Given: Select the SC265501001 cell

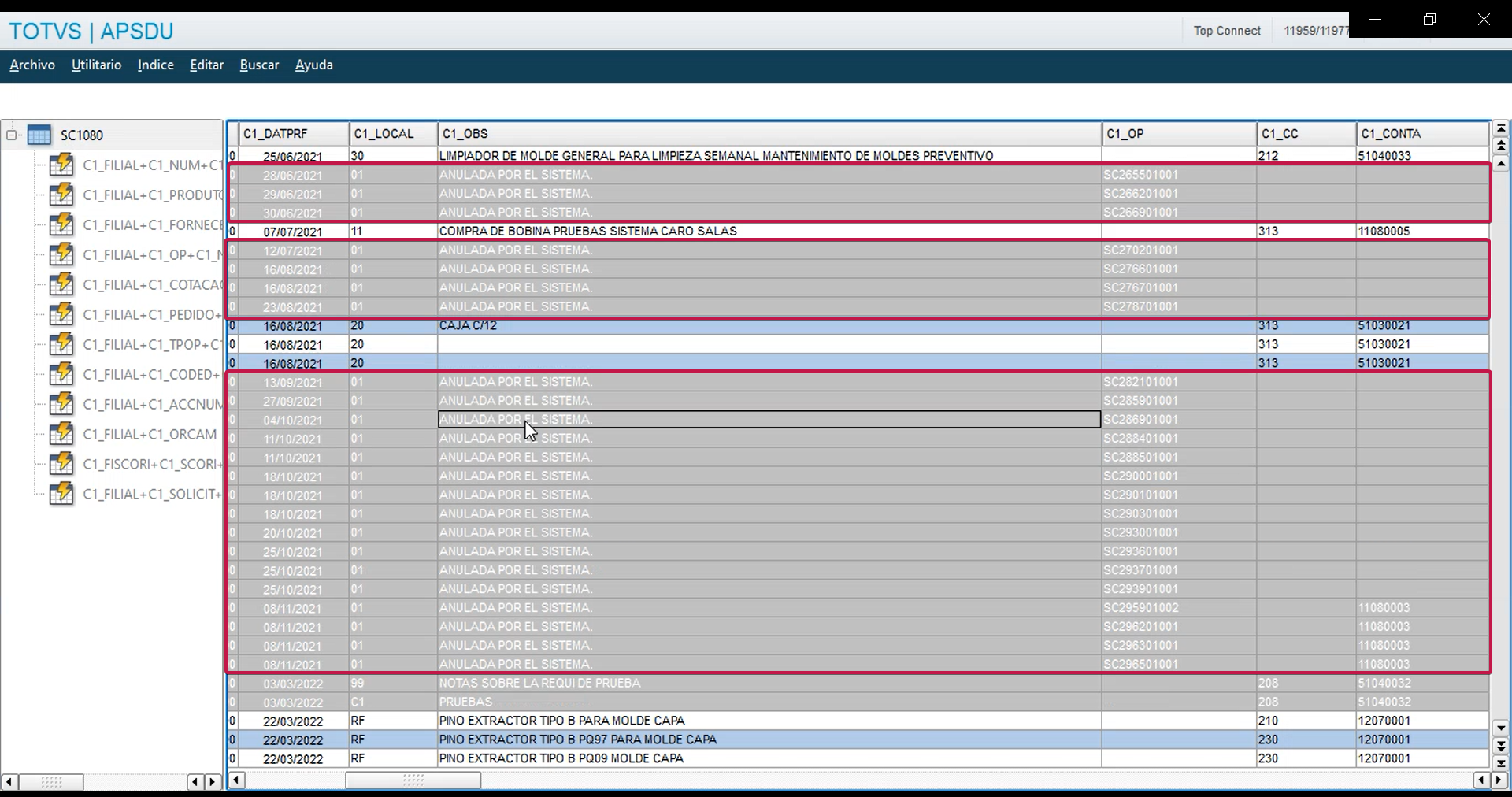Looking at the screenshot, I should click(x=1180, y=175).
